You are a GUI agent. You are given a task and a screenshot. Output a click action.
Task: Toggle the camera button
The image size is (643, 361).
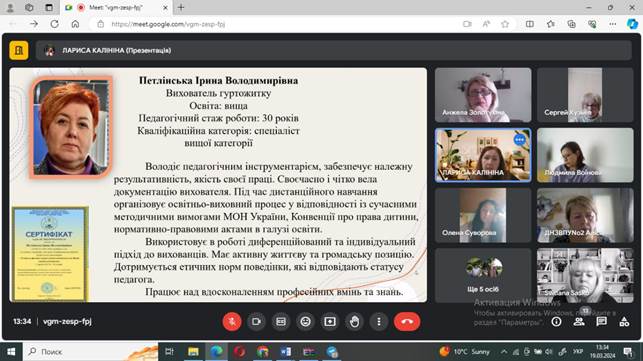click(x=256, y=322)
